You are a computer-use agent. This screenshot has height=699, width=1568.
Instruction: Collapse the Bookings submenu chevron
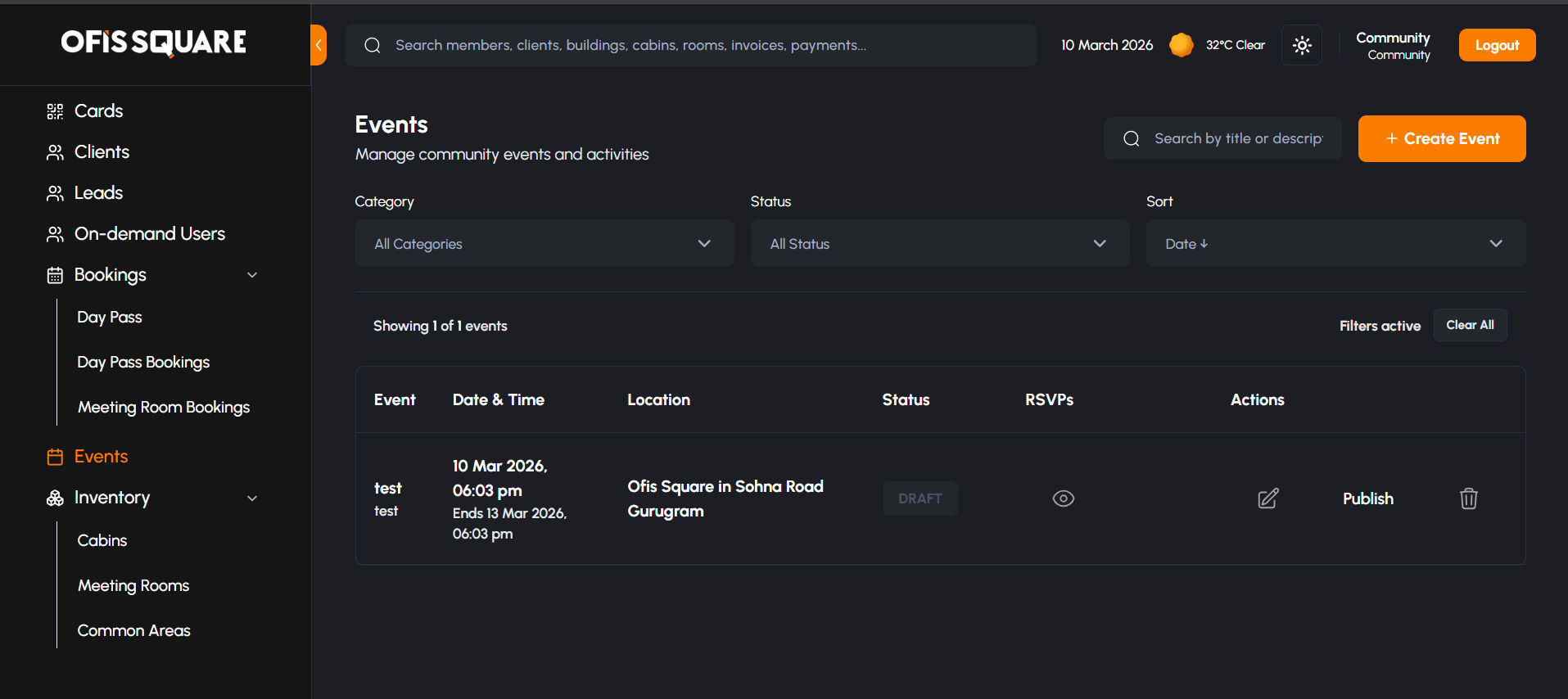coord(252,275)
